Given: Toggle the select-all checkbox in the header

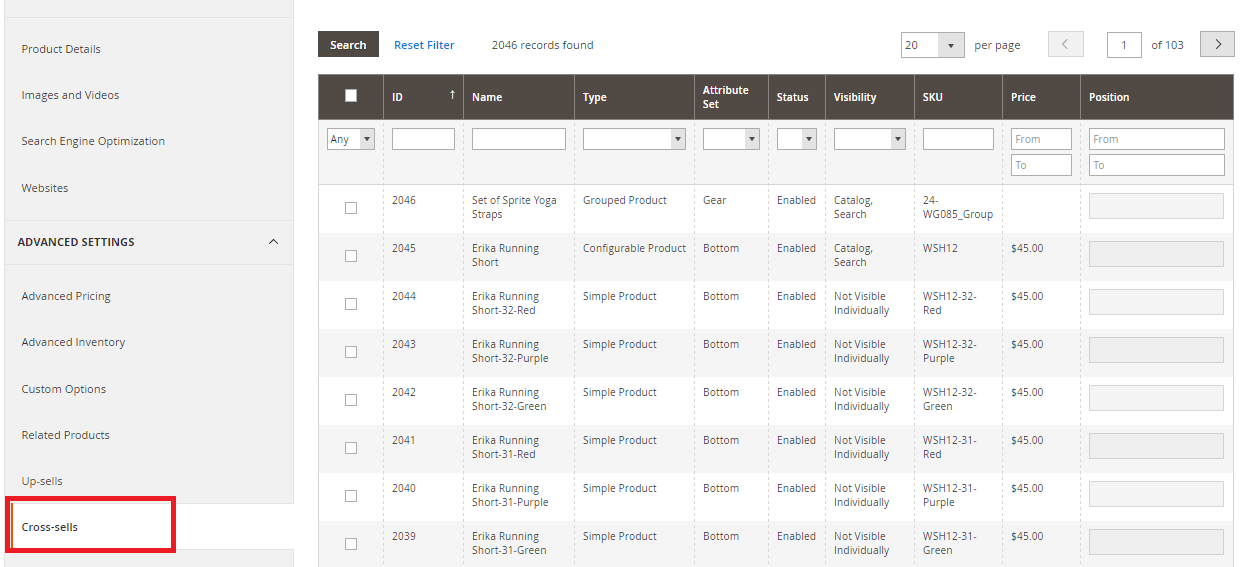Looking at the screenshot, I should (x=351, y=96).
